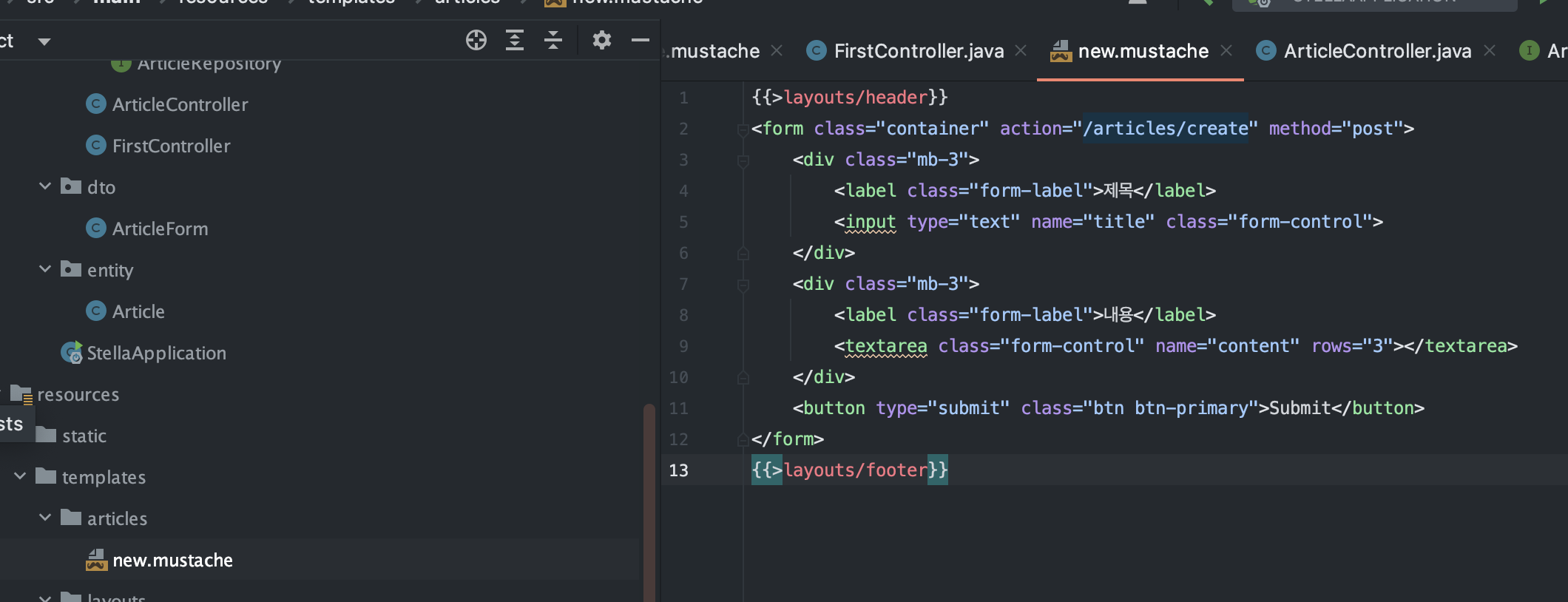1568x602 pixels.
Task: Click the interface icon on rightmost tab
Action: click(1529, 50)
